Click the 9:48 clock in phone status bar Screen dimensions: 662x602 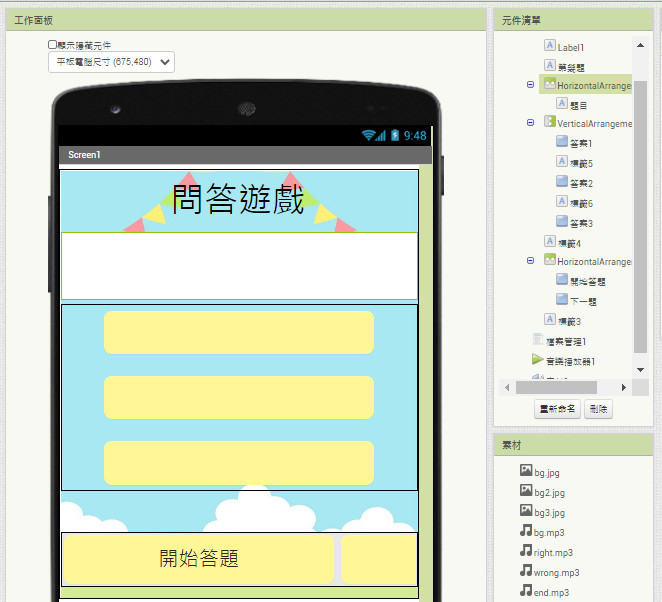click(415, 136)
